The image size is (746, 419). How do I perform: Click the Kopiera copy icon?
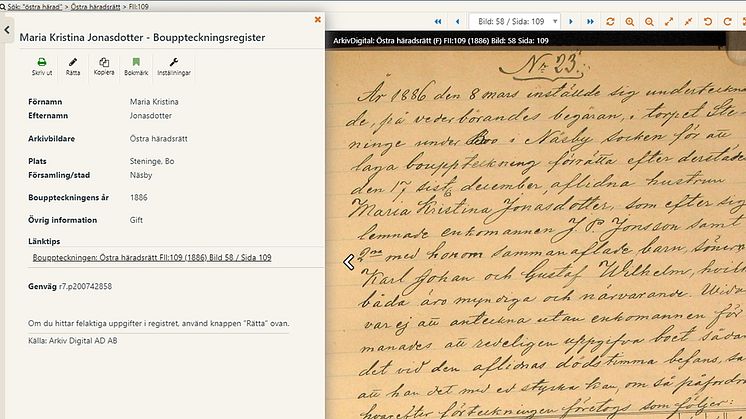(104, 62)
